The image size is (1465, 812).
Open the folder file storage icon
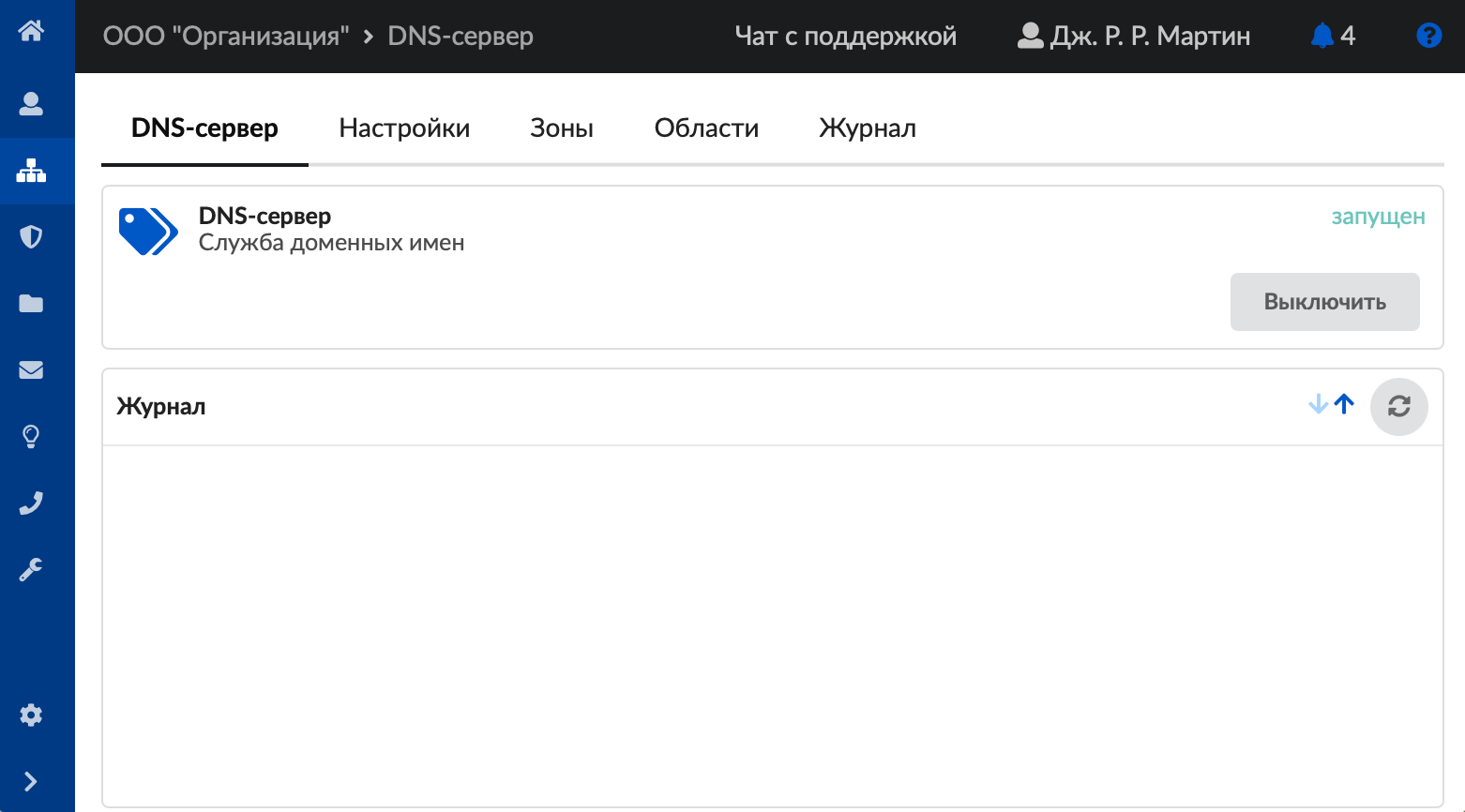click(x=31, y=303)
